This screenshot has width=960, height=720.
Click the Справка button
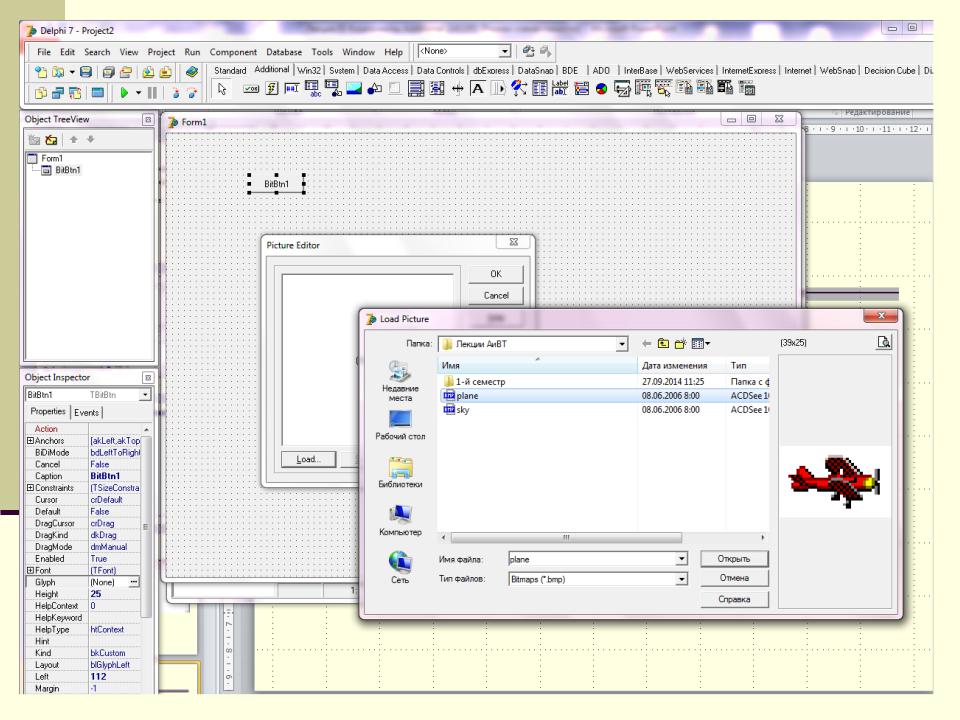(x=733, y=599)
